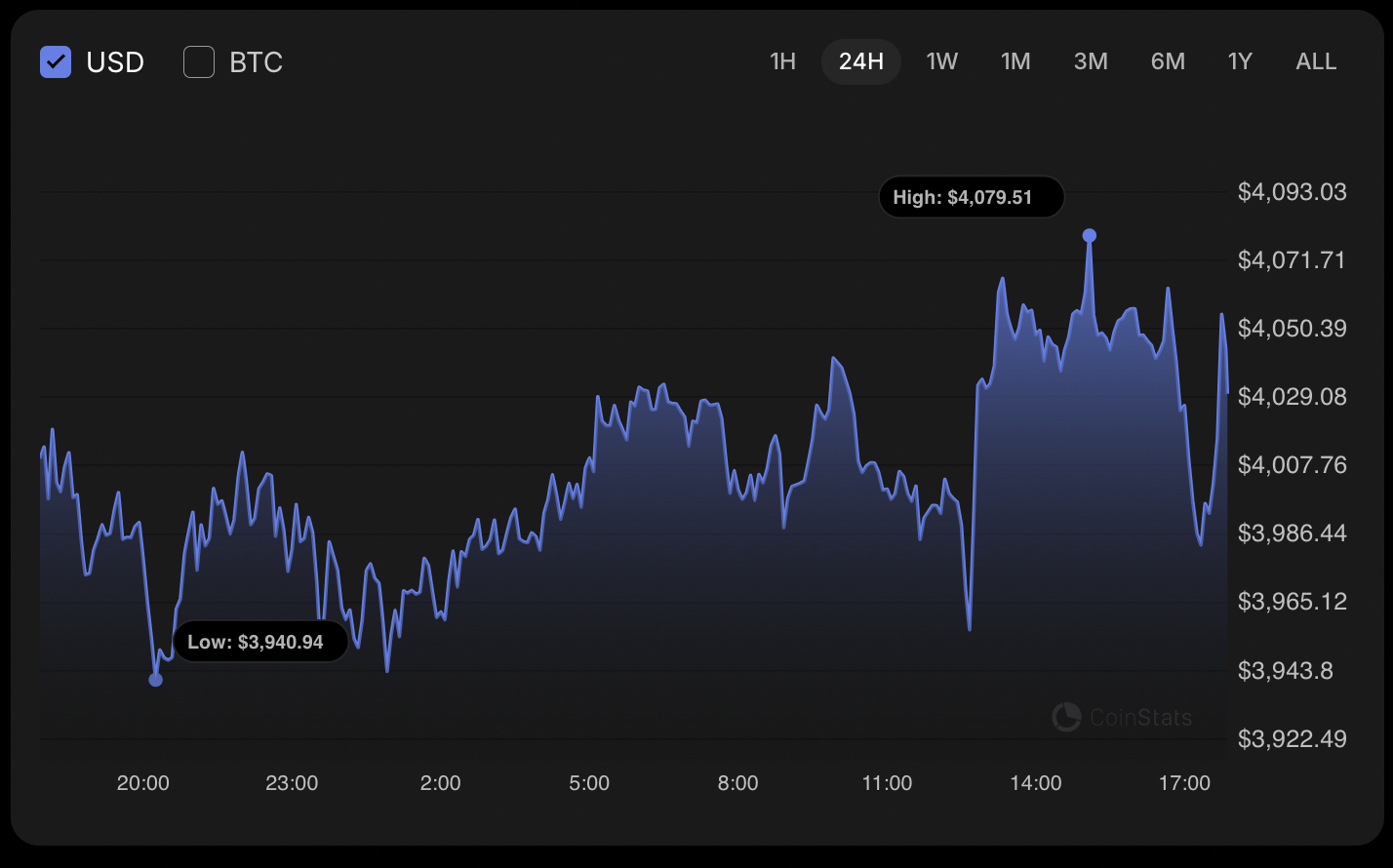Click the 5:00 x-axis time label
1393x868 pixels.
589,783
